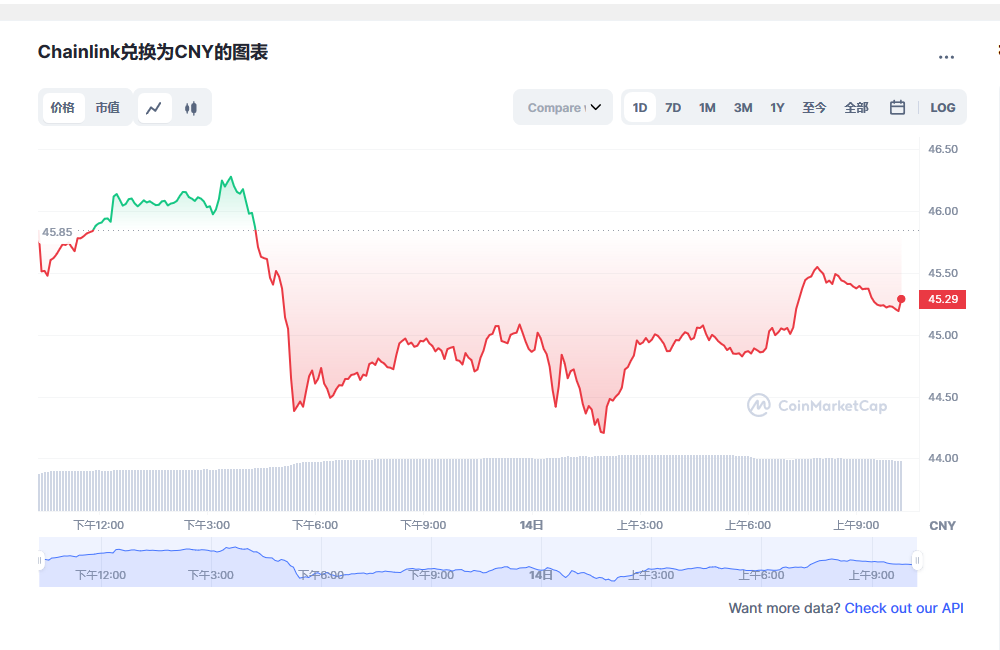Select the 市值 market cap tab
This screenshot has height=650, width=1000.
pos(108,108)
